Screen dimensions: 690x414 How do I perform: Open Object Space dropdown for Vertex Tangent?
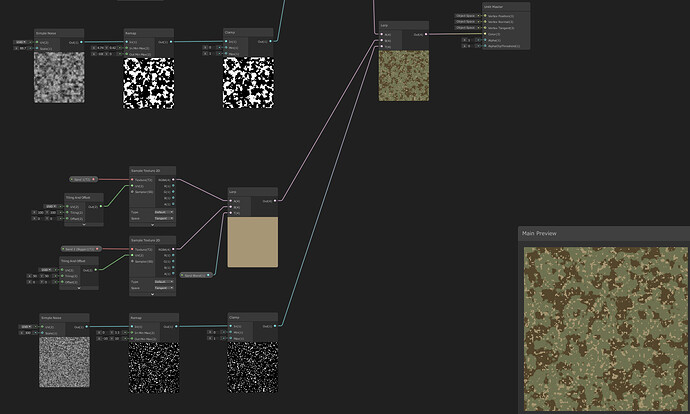pos(467,28)
